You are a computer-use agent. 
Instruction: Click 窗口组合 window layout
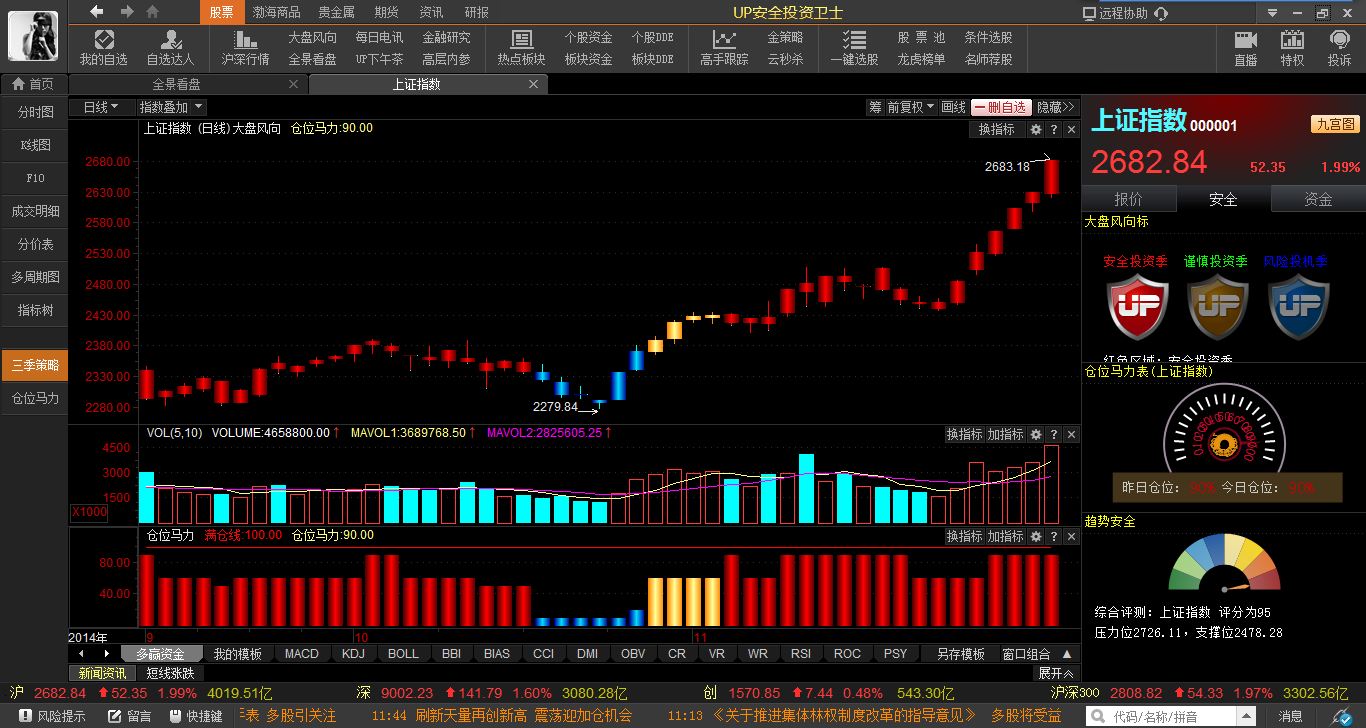click(x=1026, y=654)
